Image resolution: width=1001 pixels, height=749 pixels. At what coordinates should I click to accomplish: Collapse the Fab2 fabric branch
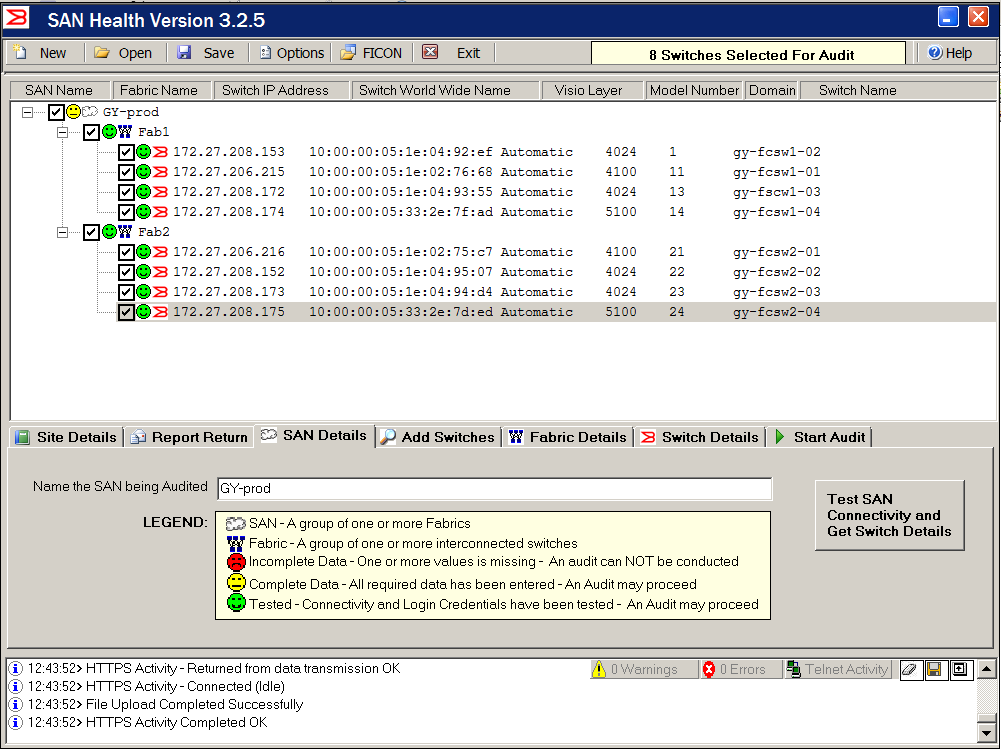[63, 232]
